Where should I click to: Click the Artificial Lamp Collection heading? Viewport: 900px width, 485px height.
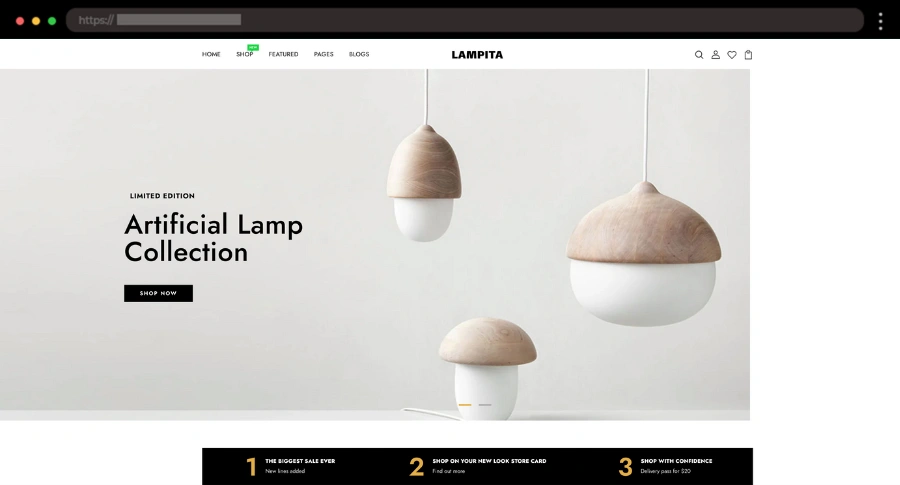[x=214, y=238]
